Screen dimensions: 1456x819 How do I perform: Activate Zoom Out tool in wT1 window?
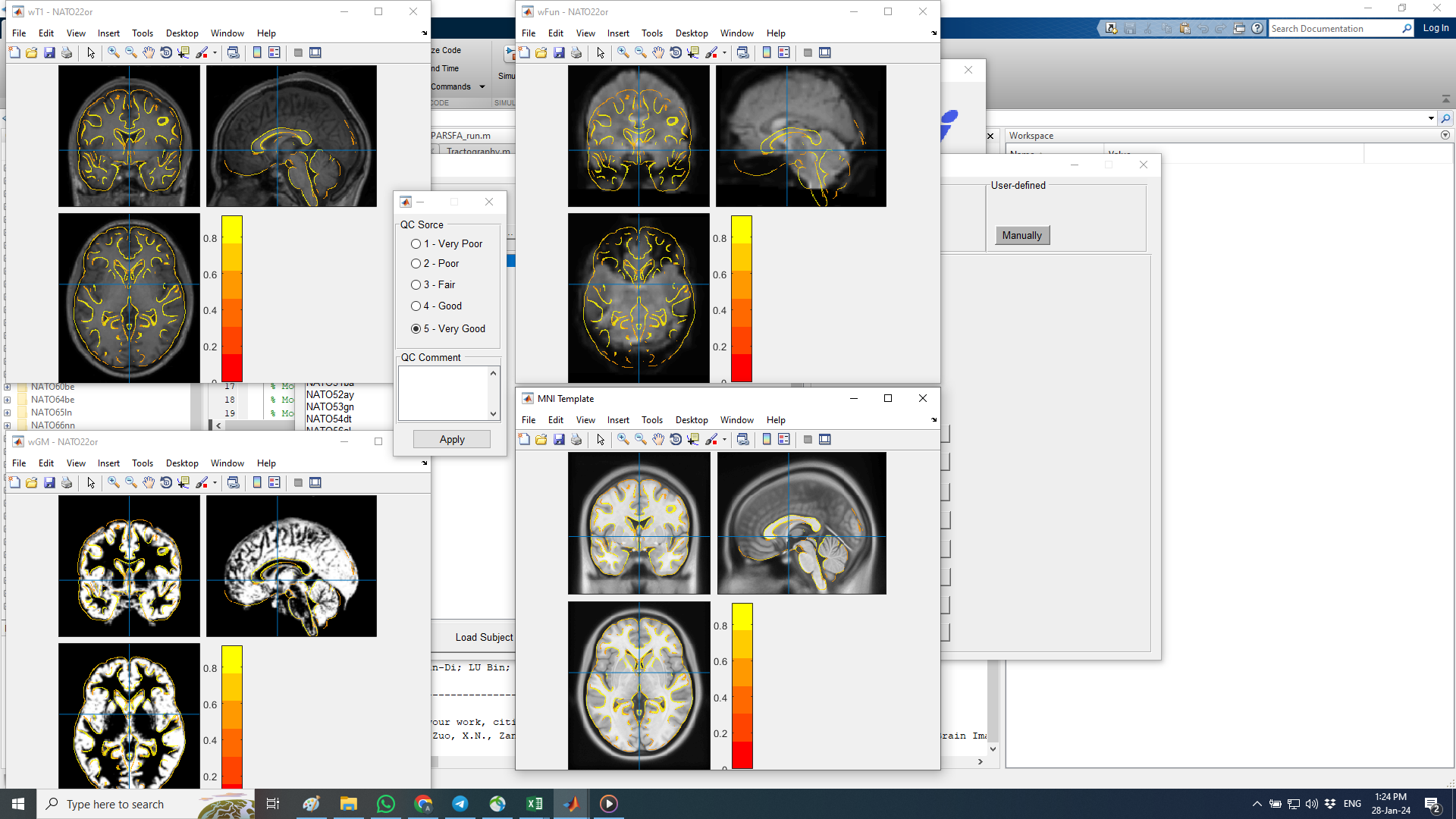[x=131, y=52]
